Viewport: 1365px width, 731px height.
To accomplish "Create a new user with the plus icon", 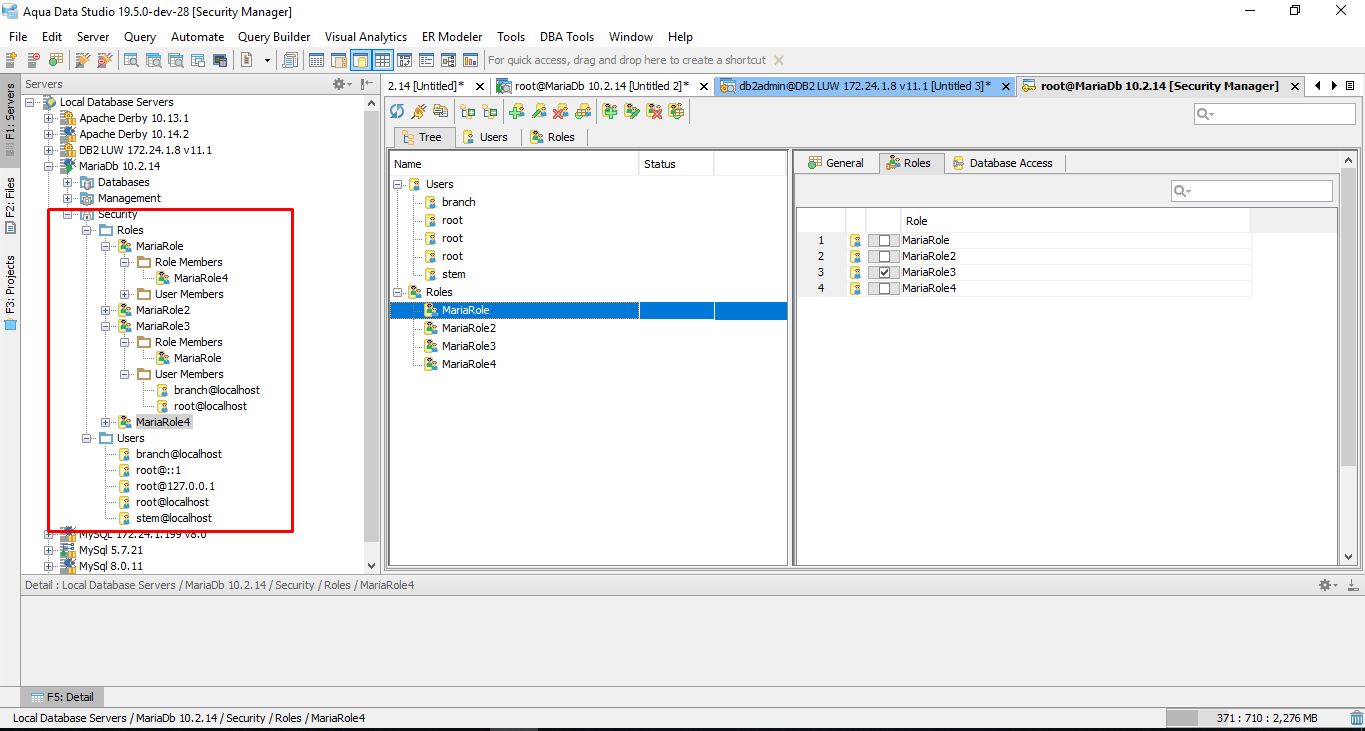I will pyautogui.click(x=516, y=111).
